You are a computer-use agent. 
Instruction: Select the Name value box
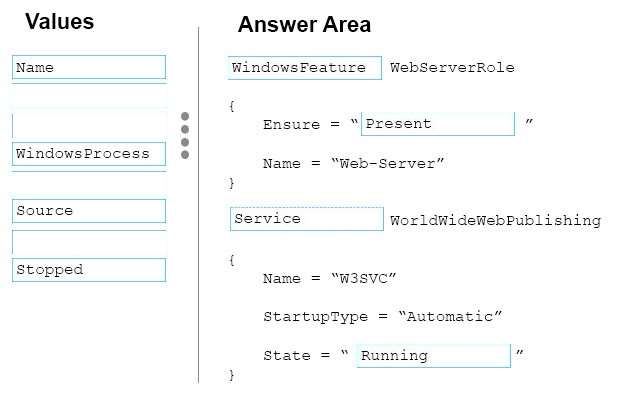89,67
